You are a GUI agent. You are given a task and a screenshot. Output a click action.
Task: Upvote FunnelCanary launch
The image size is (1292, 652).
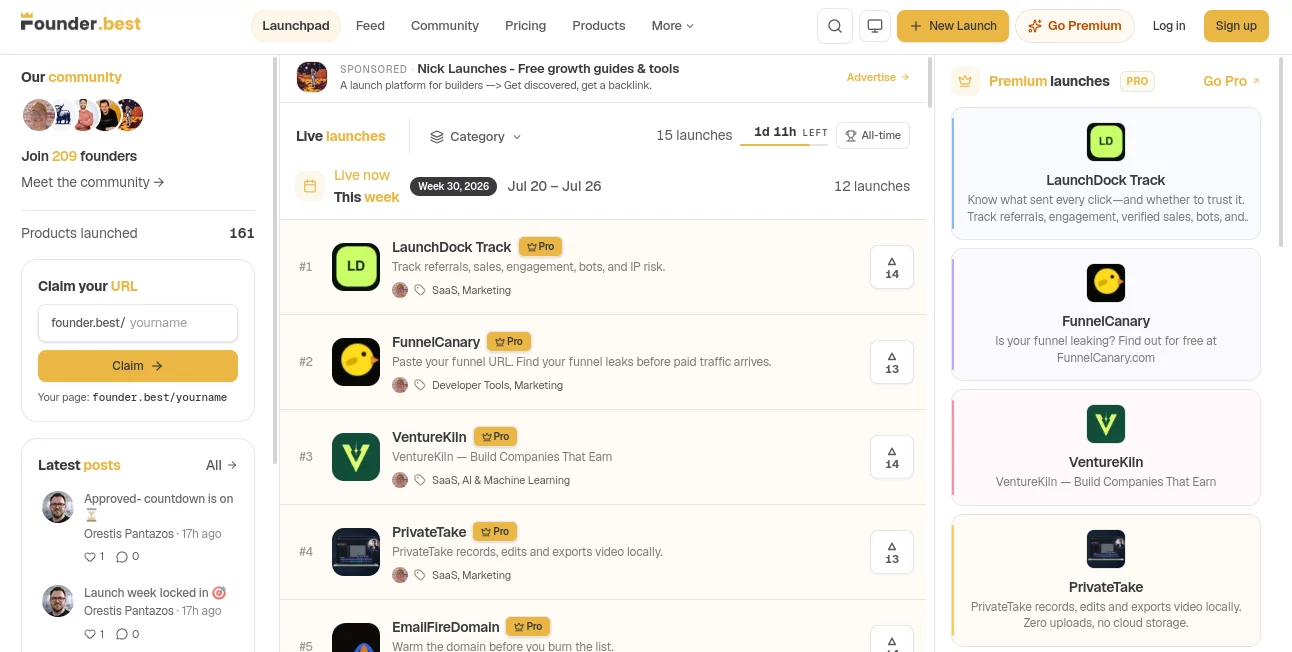tap(892, 362)
